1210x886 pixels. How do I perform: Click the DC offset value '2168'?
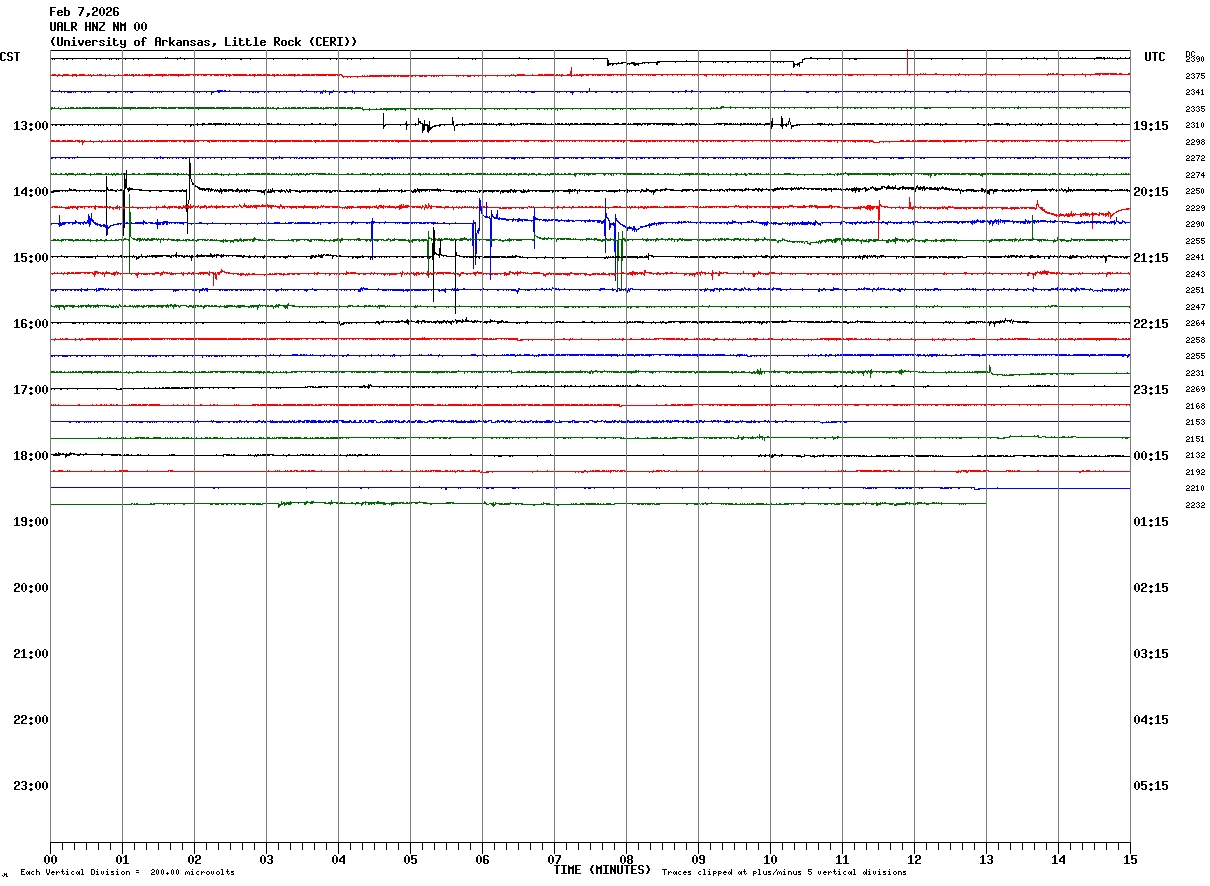click(1194, 406)
